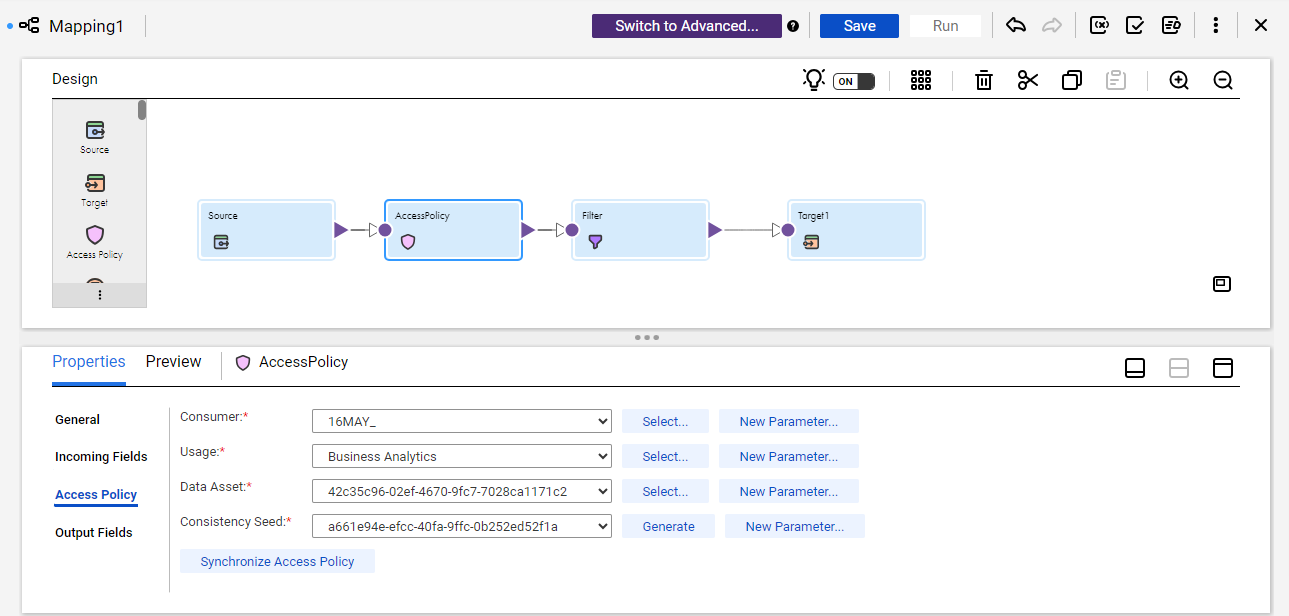
Task: Click the Copy icon in Design toolbar
Action: (x=1072, y=80)
